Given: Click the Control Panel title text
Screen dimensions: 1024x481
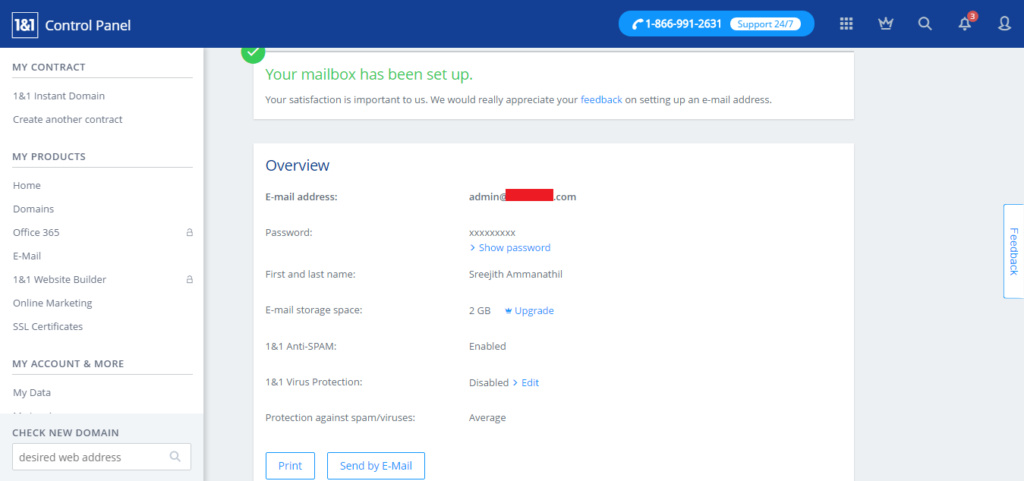Looking at the screenshot, I should (x=88, y=25).
